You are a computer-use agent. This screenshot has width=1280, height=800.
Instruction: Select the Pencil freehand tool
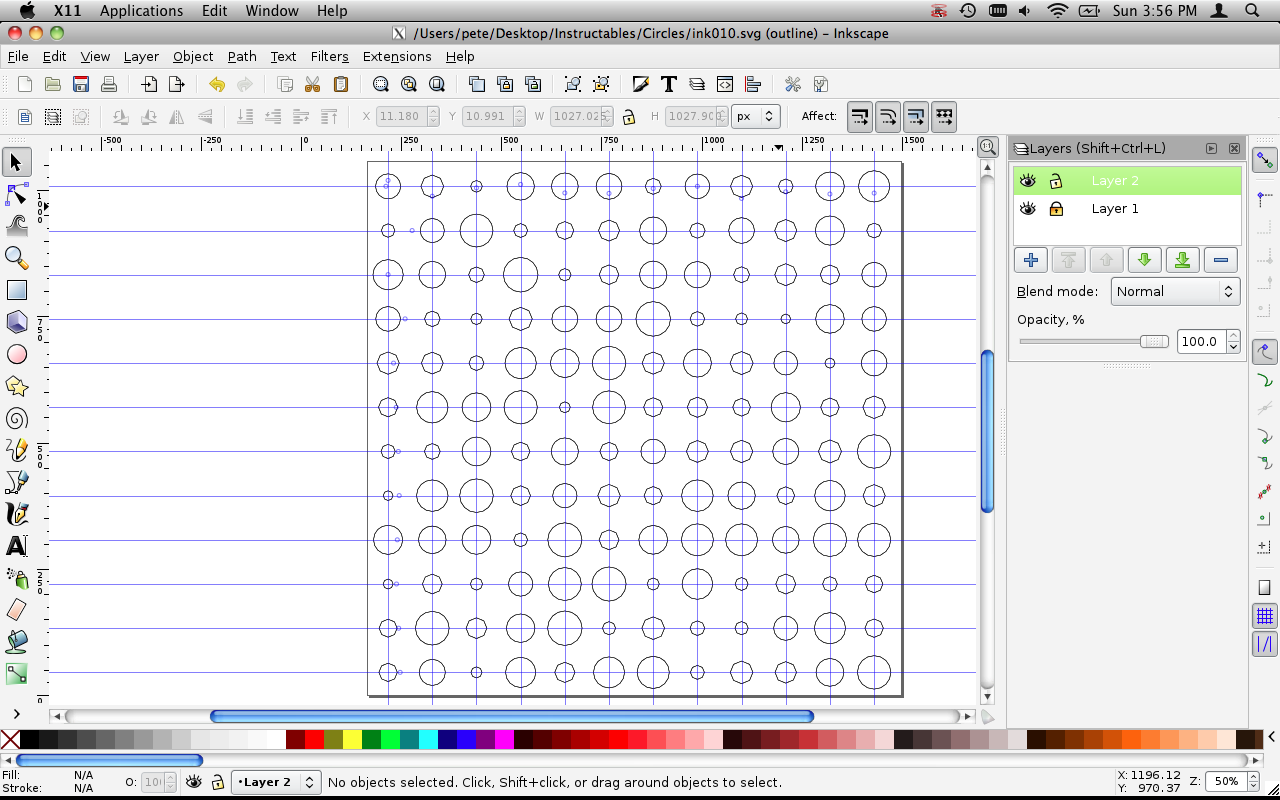pos(16,450)
